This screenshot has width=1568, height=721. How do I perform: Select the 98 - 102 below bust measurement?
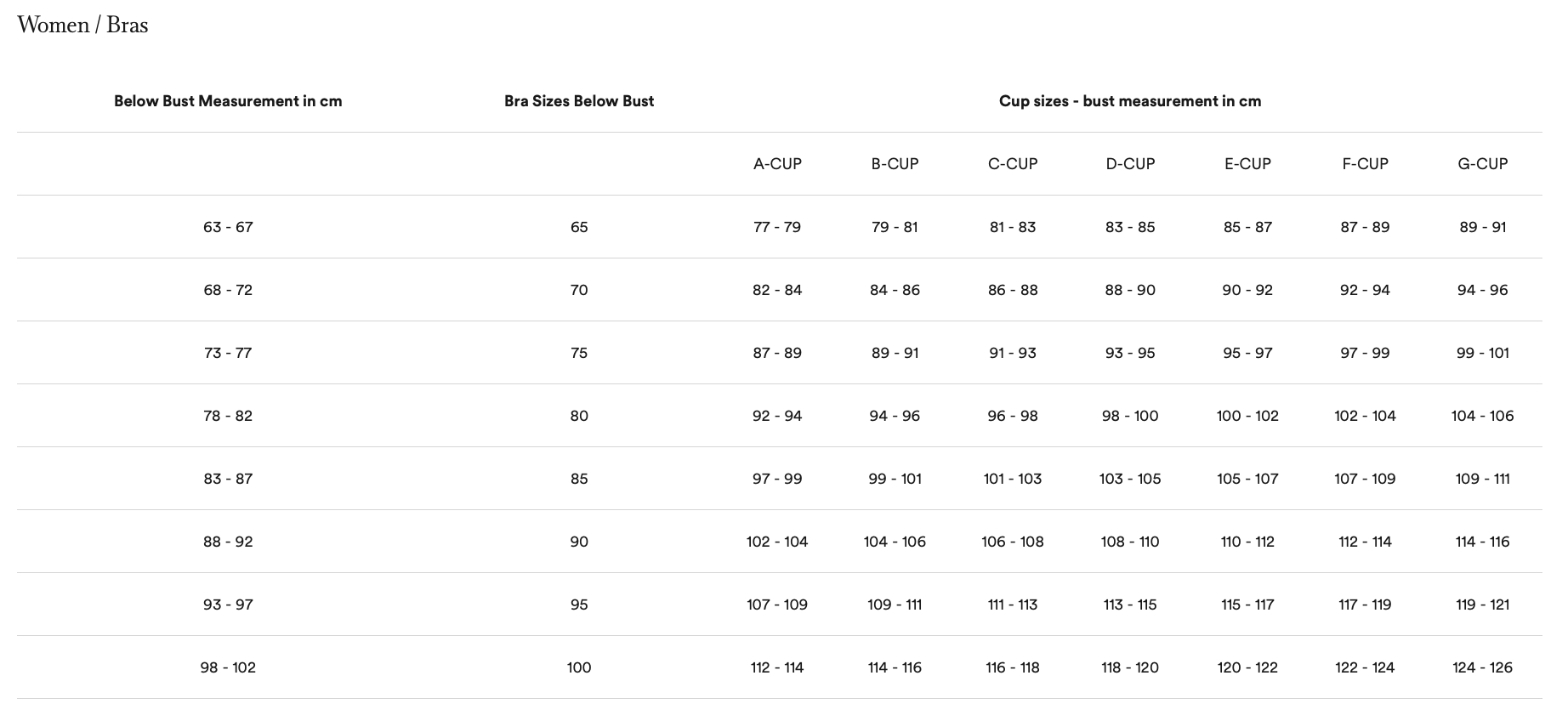[x=228, y=667]
